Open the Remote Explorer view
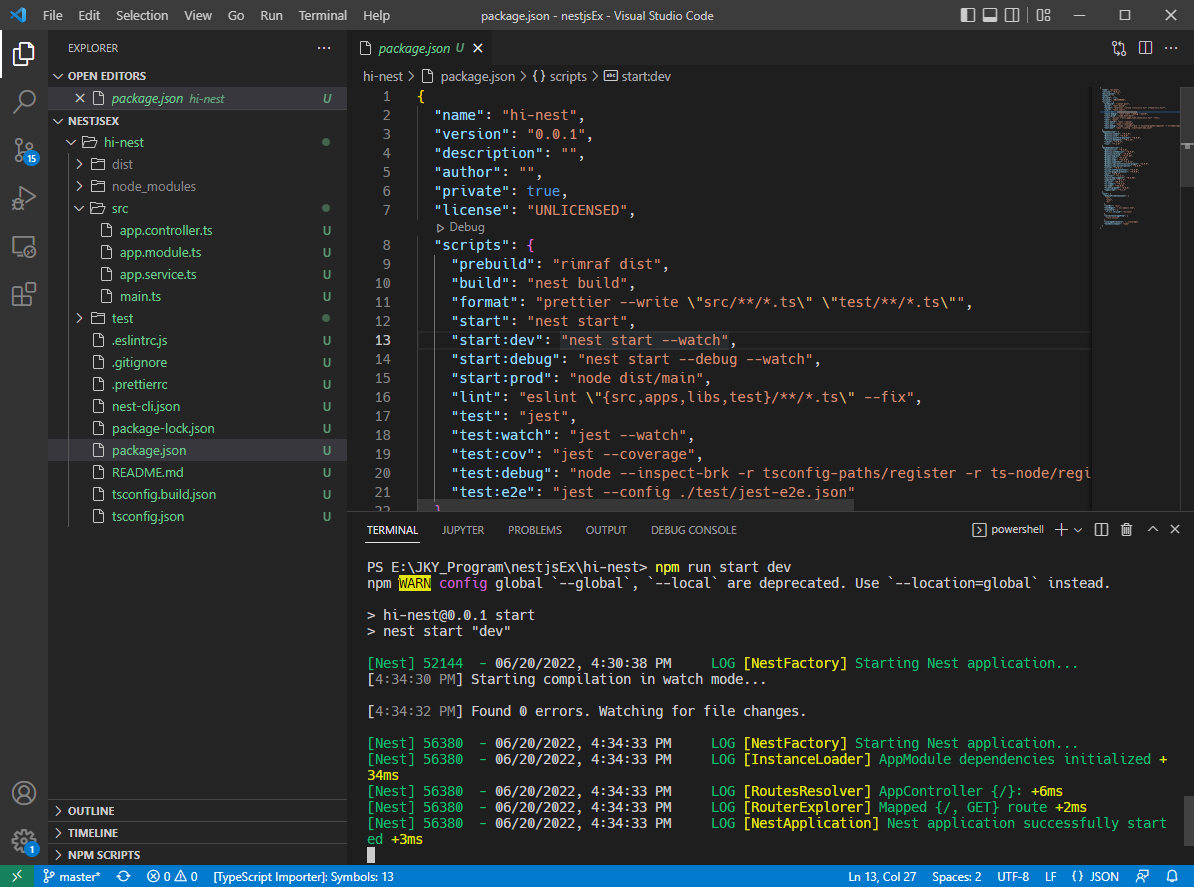This screenshot has height=887, width=1194. pyautogui.click(x=24, y=247)
